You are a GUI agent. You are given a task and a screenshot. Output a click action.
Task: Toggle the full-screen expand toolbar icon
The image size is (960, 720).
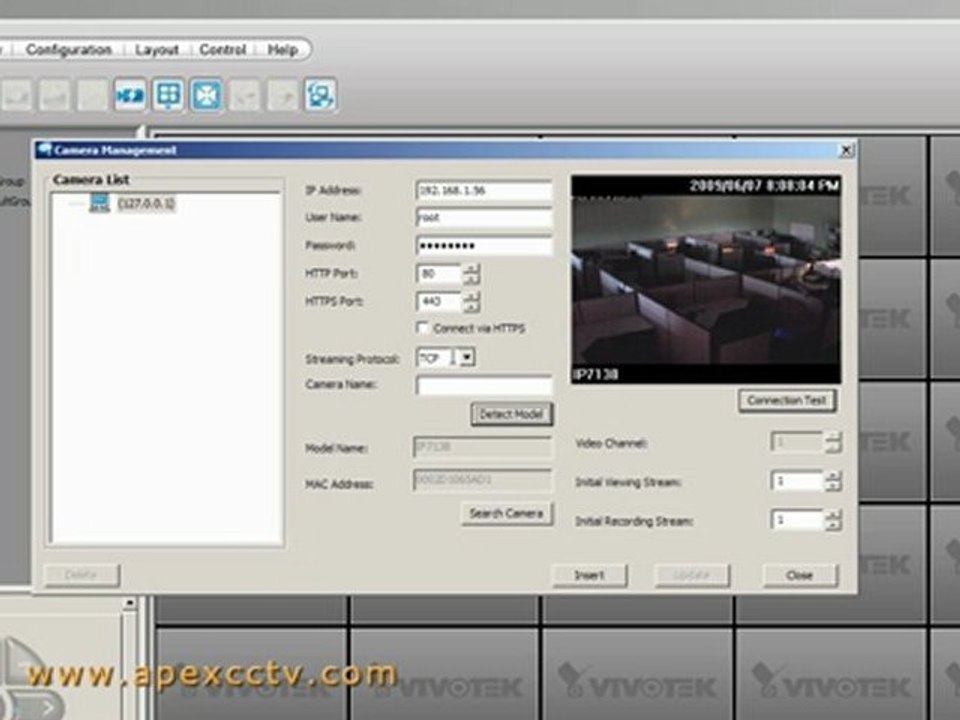(206, 96)
